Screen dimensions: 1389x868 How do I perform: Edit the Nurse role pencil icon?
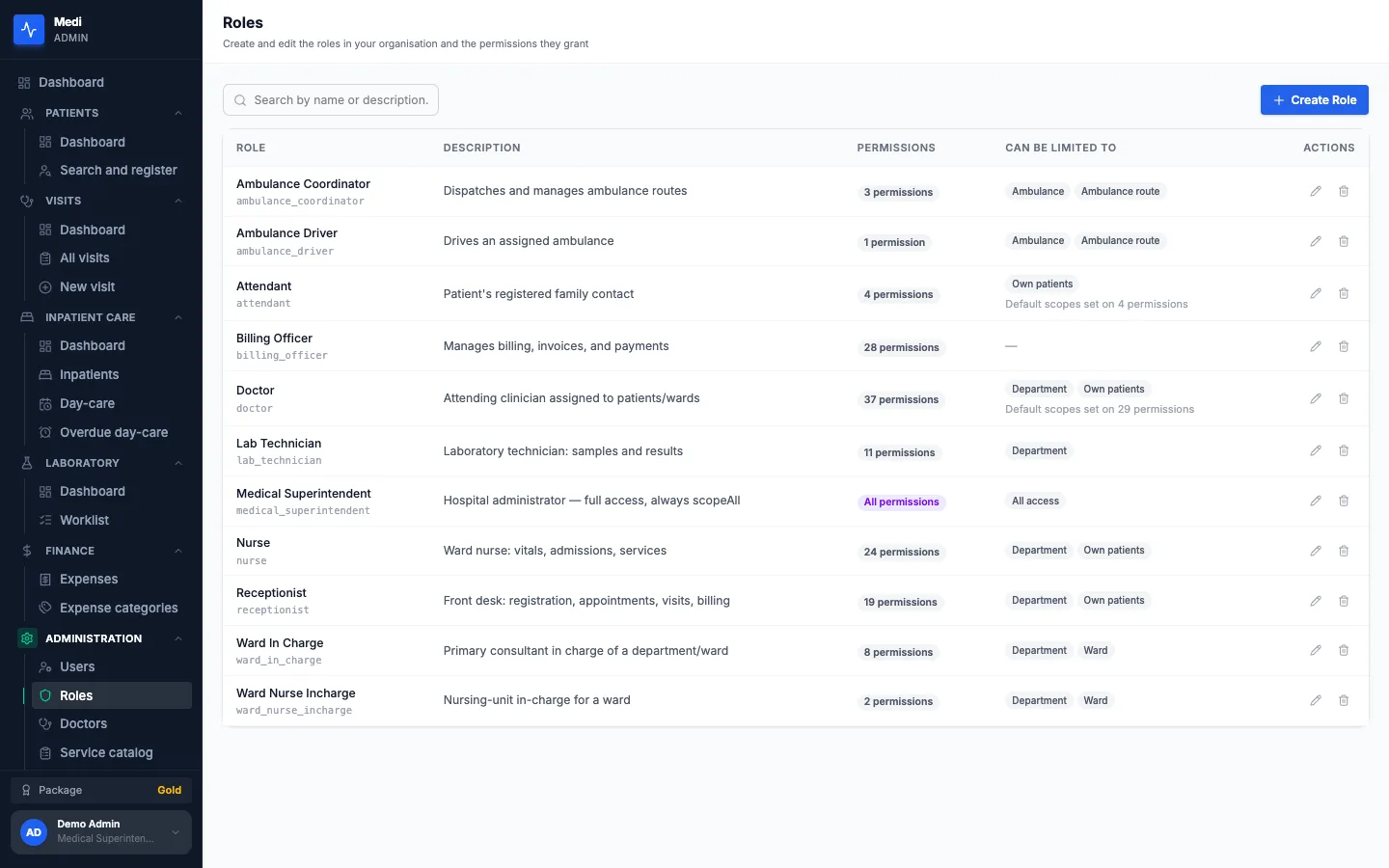pos(1316,551)
